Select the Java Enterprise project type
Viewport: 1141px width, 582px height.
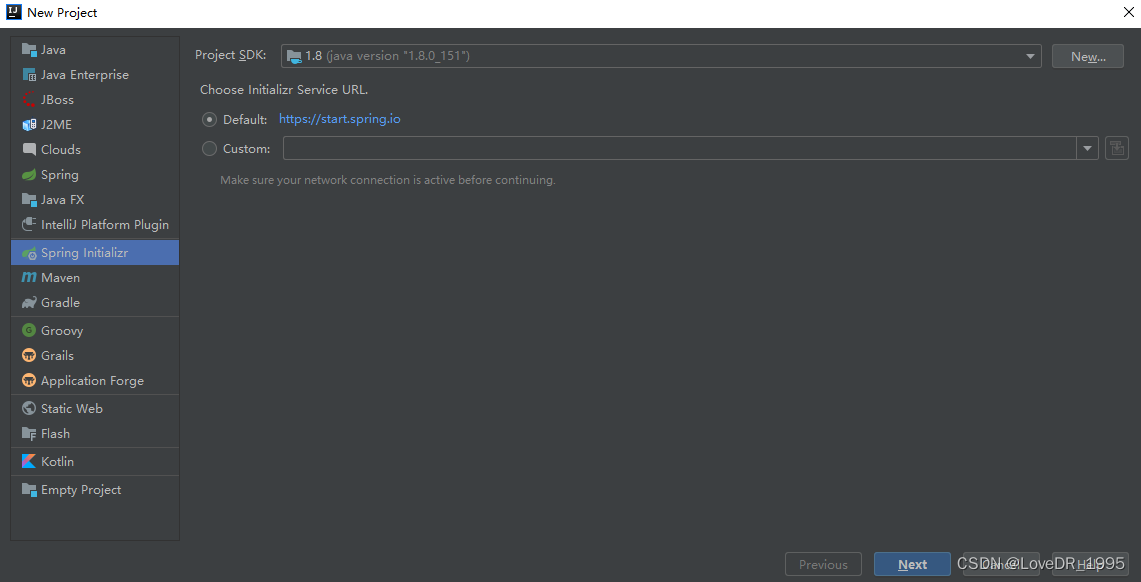[95, 74]
